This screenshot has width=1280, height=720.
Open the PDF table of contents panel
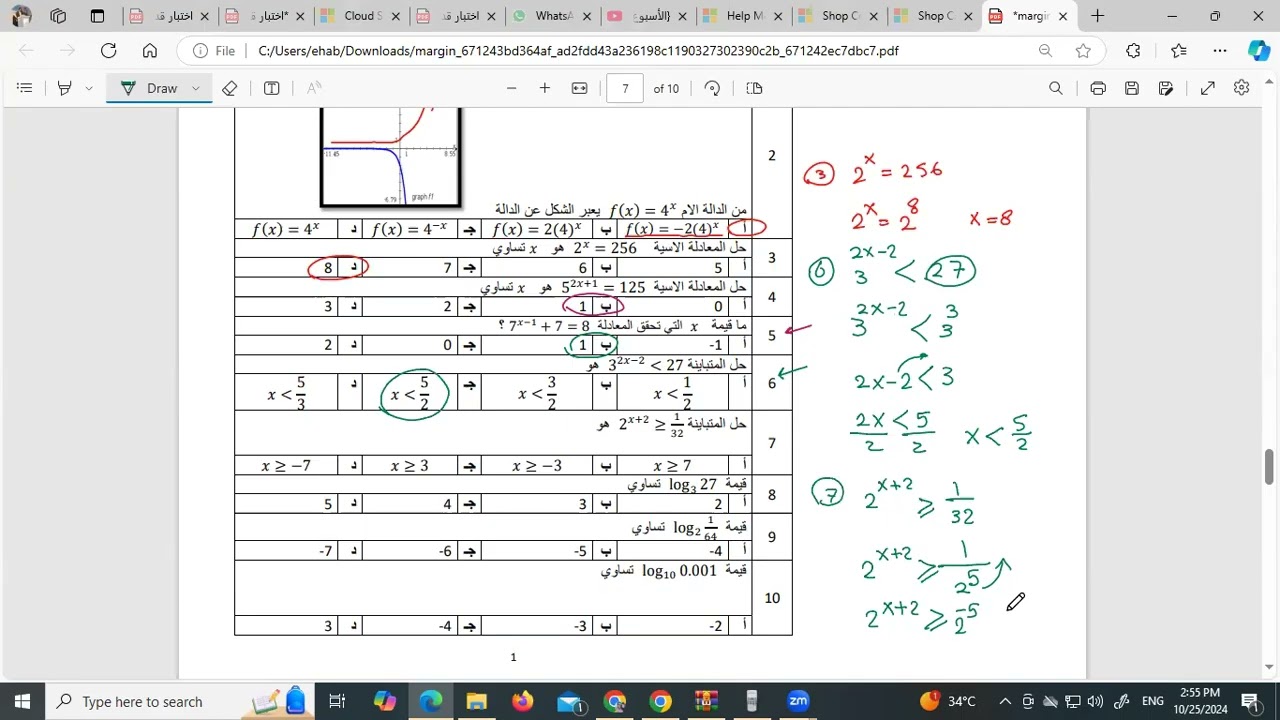pyautogui.click(x=25, y=88)
